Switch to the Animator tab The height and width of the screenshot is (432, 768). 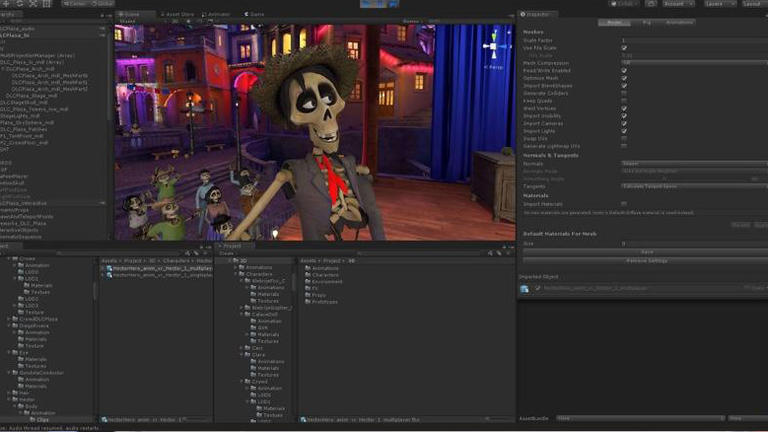[216, 14]
